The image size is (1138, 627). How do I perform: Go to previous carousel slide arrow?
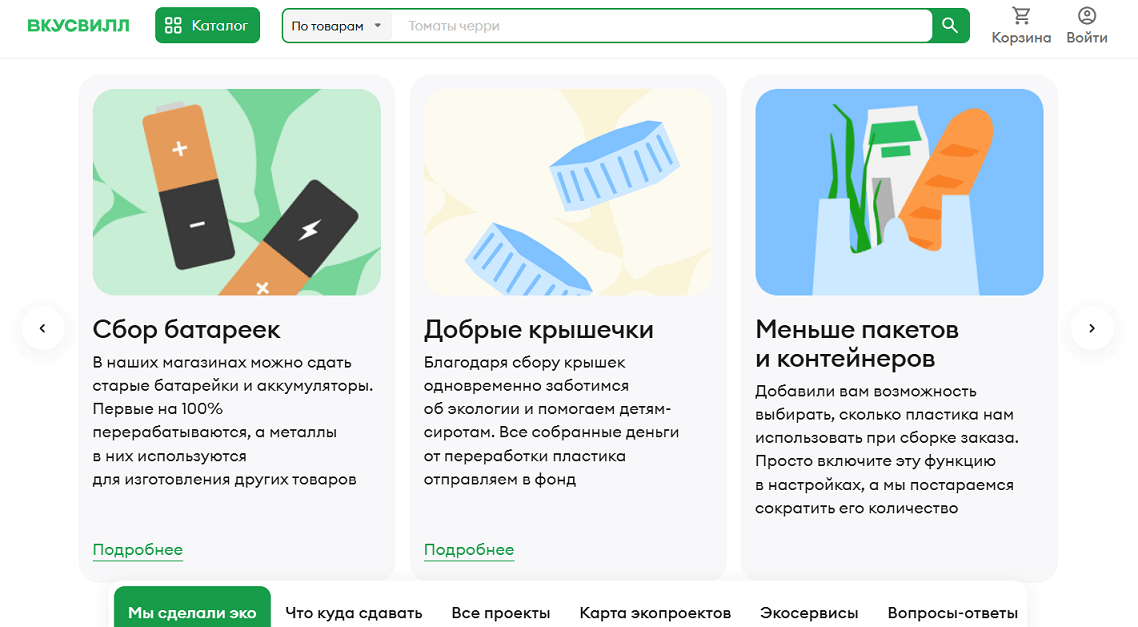point(43,328)
